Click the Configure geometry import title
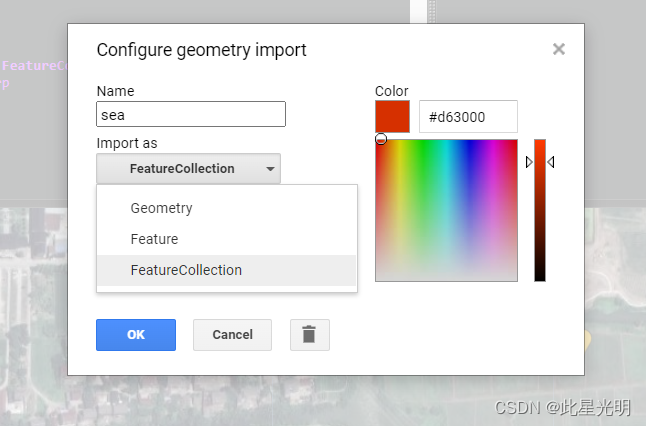Viewport: 646px width, 426px height. click(201, 49)
